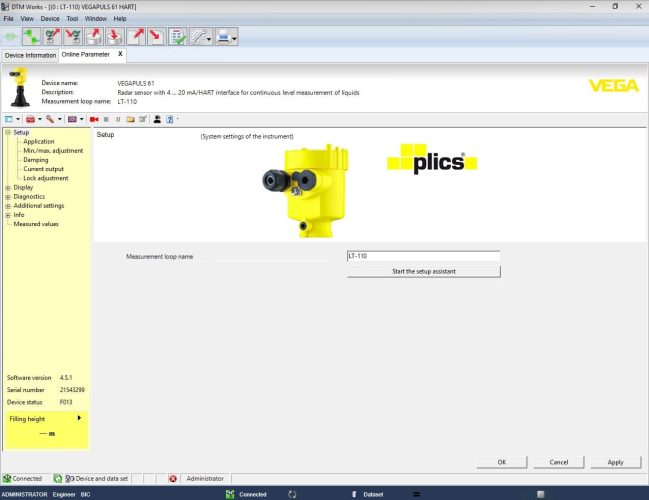Screen dimensions: 649x500
Task: Click the red toolbox icon
Action: coord(30,119)
